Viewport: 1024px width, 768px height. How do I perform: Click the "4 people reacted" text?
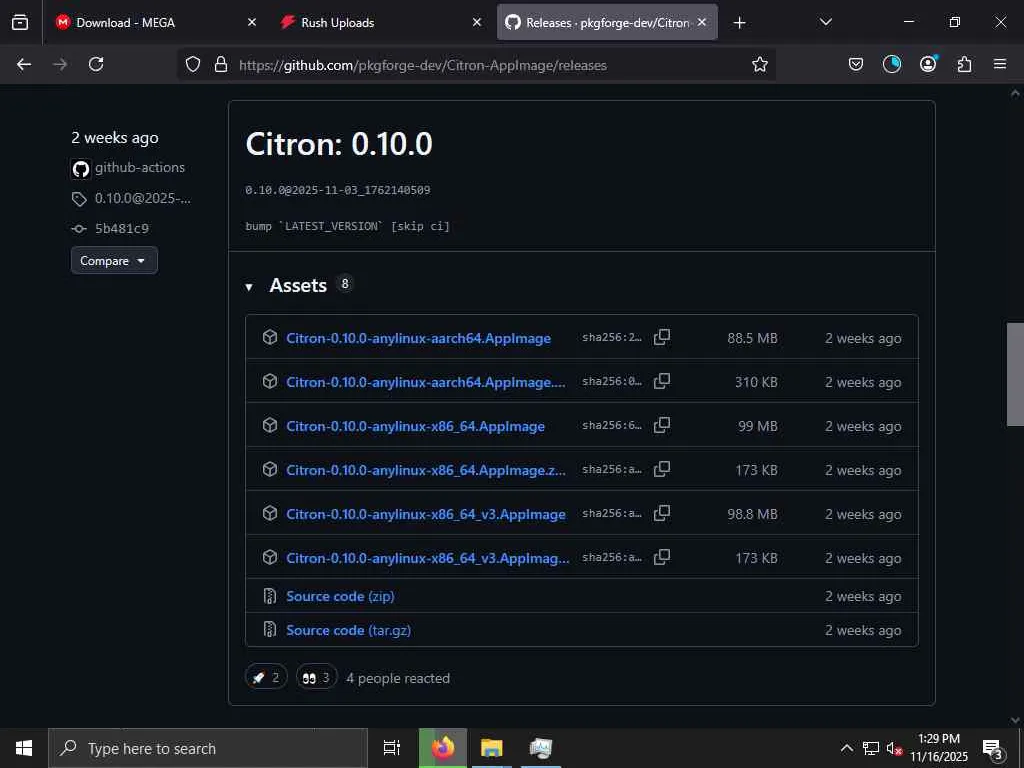click(398, 678)
